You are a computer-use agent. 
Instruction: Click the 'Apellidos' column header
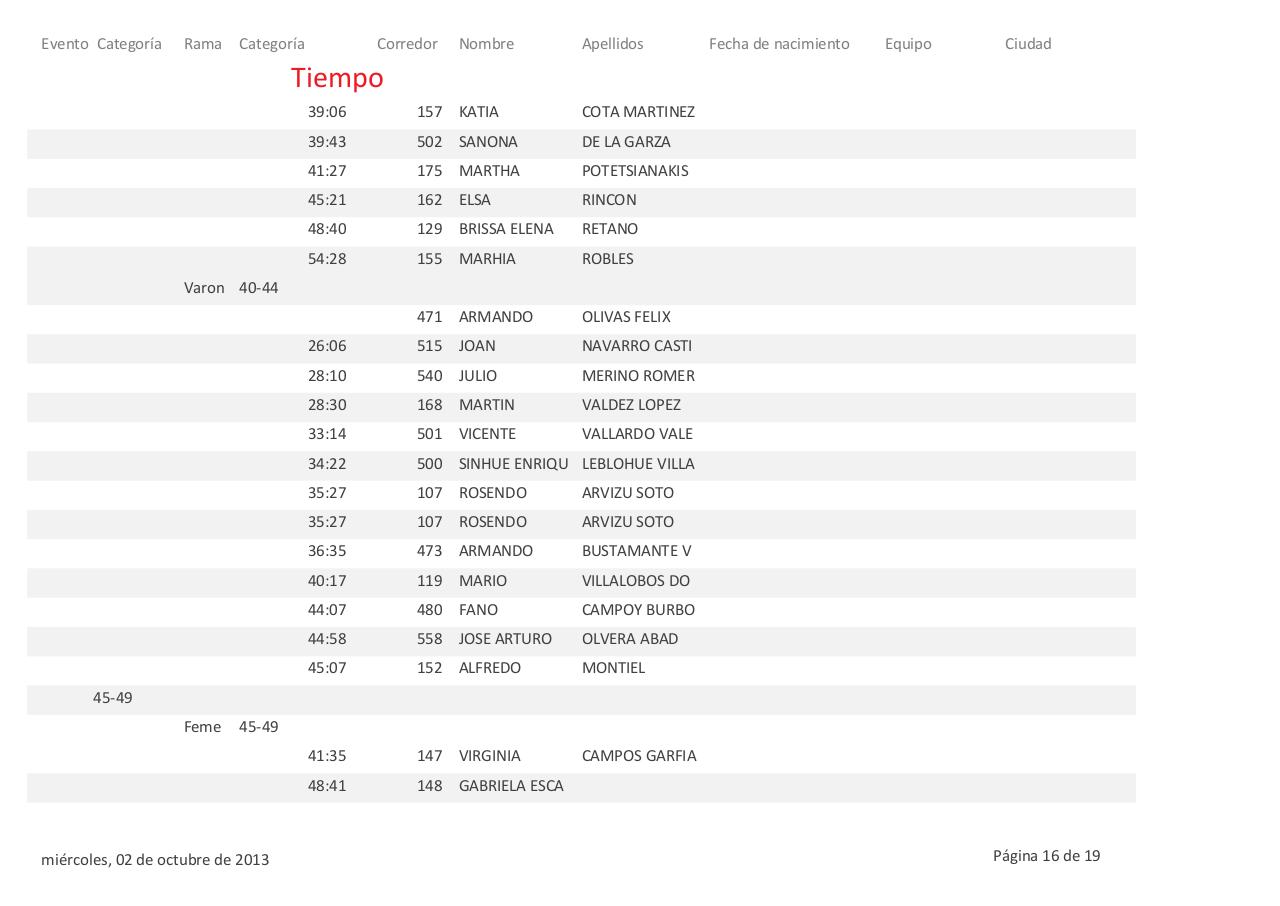(613, 44)
